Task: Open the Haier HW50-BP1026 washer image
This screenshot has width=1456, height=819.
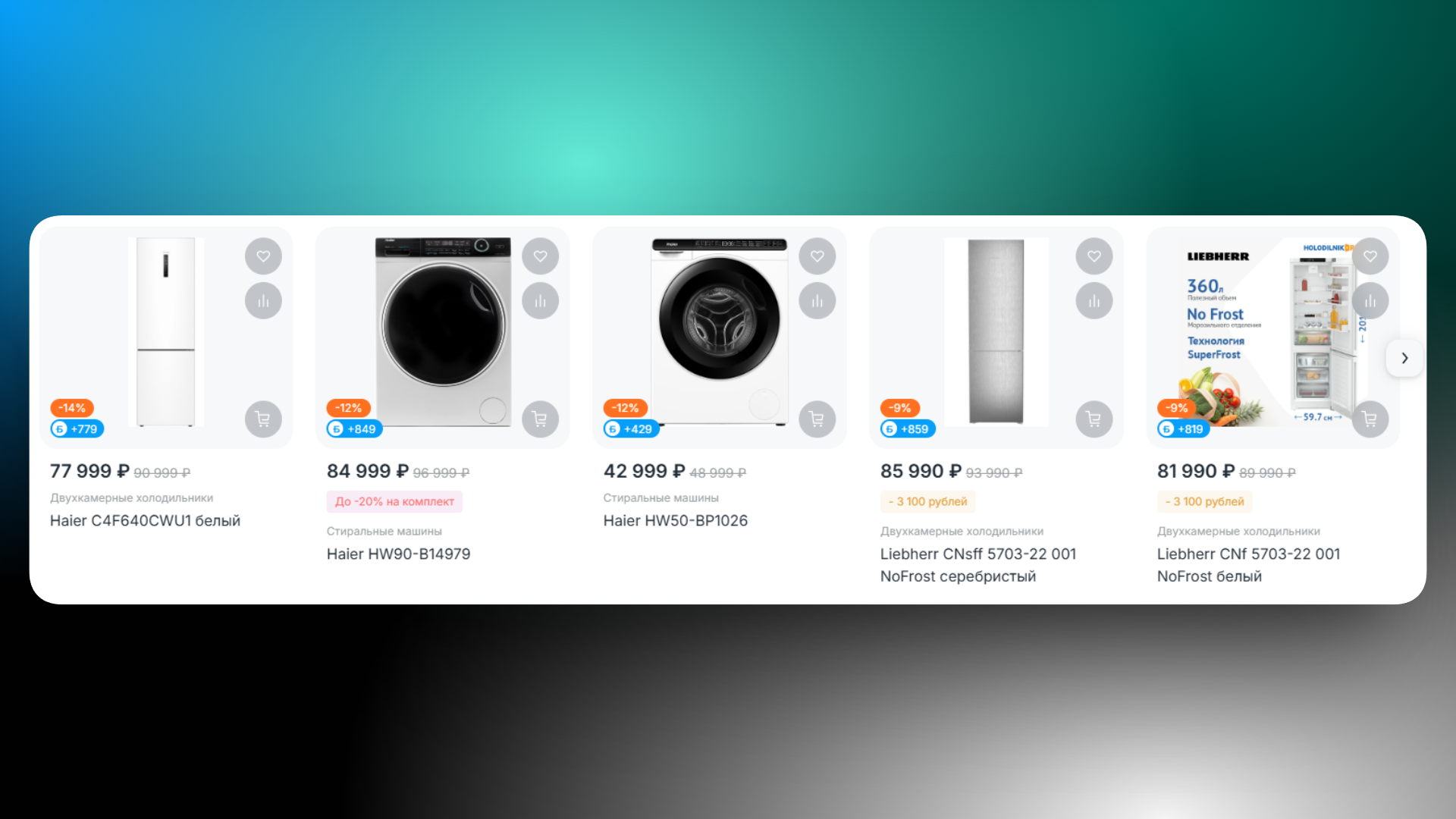Action: point(719,332)
